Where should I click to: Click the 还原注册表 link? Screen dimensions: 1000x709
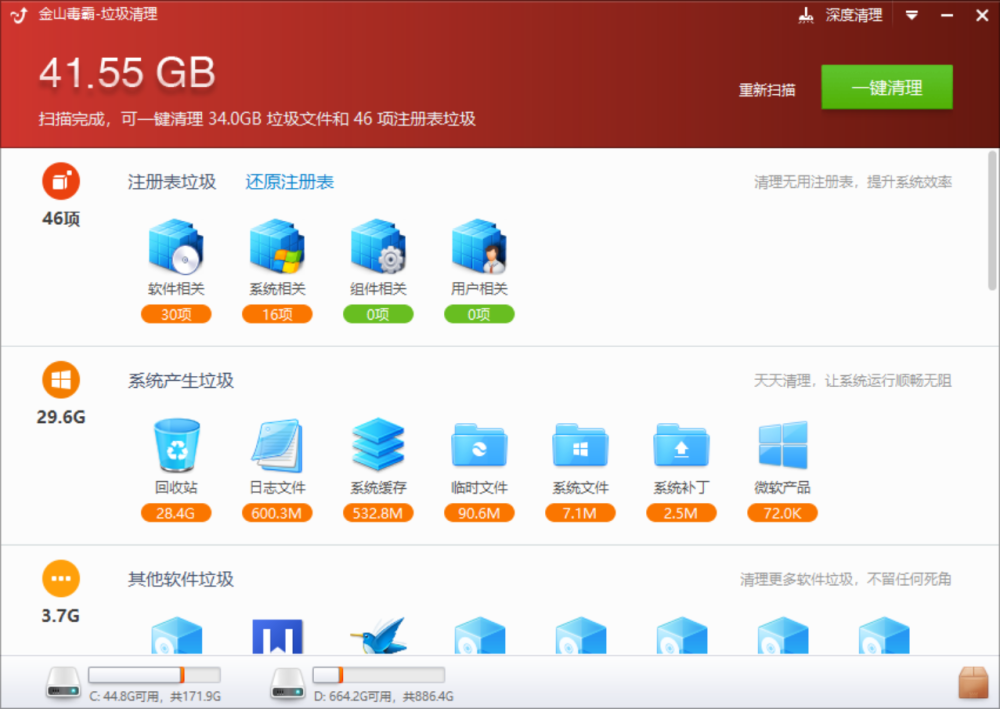[x=290, y=182]
